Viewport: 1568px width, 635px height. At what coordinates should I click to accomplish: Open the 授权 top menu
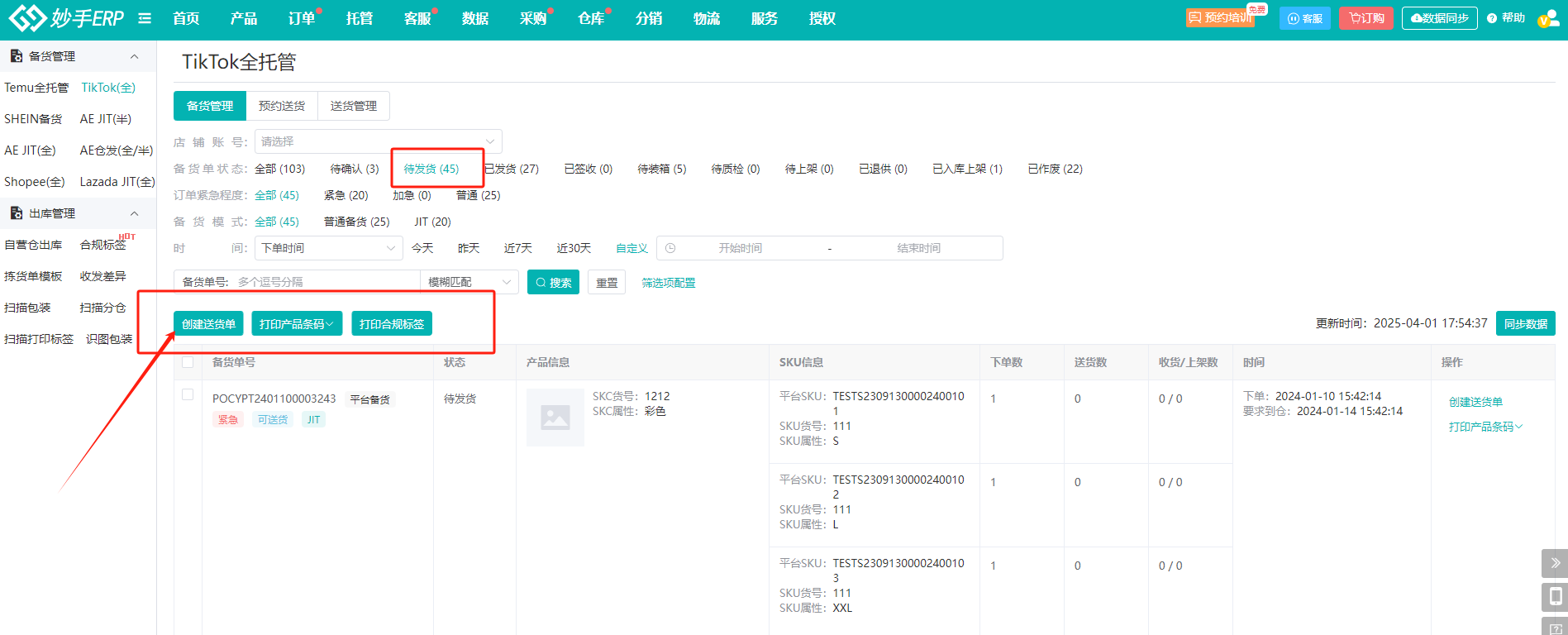click(822, 18)
